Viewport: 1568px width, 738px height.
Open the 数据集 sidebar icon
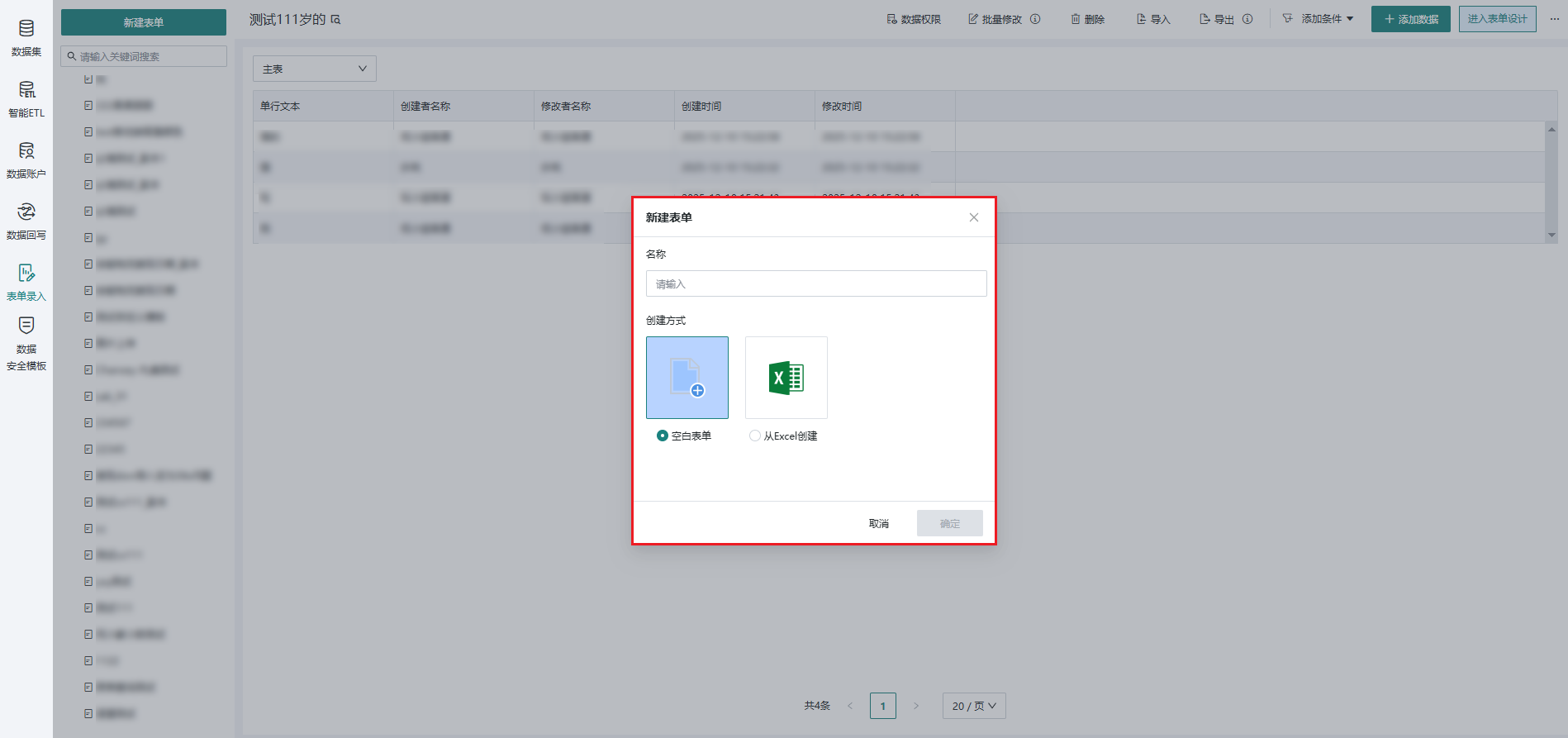pyautogui.click(x=26, y=37)
